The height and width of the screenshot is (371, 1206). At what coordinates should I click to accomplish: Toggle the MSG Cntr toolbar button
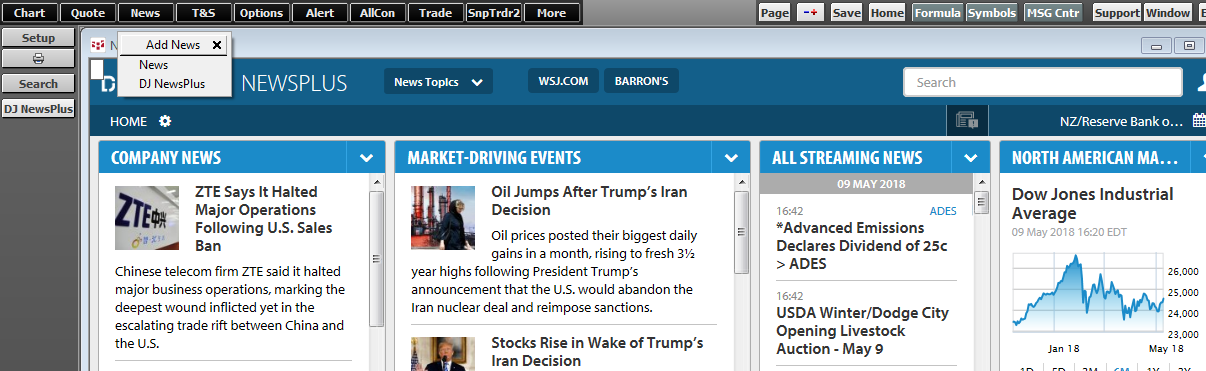coord(1053,13)
